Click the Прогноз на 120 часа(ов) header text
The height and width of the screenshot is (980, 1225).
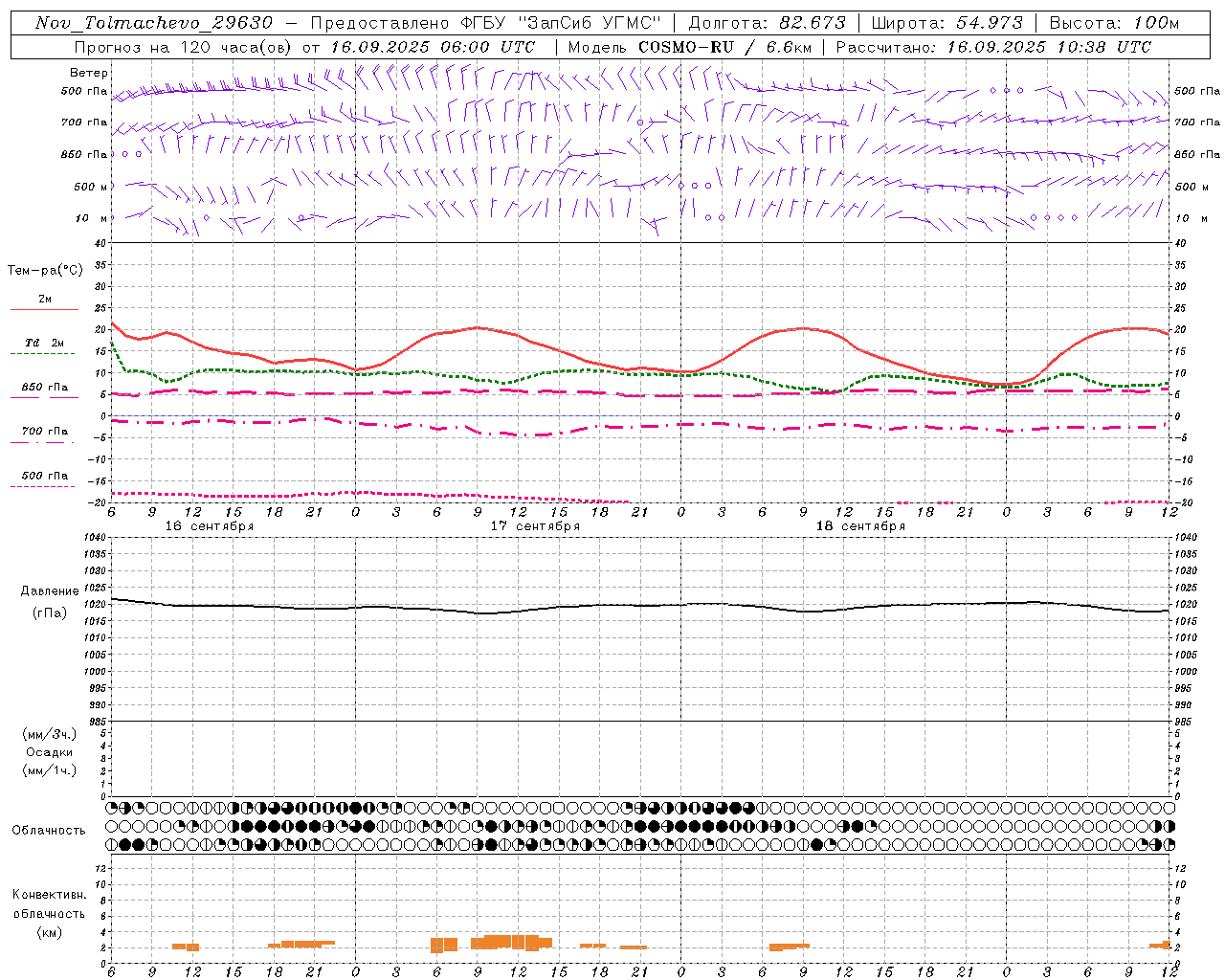click(184, 47)
